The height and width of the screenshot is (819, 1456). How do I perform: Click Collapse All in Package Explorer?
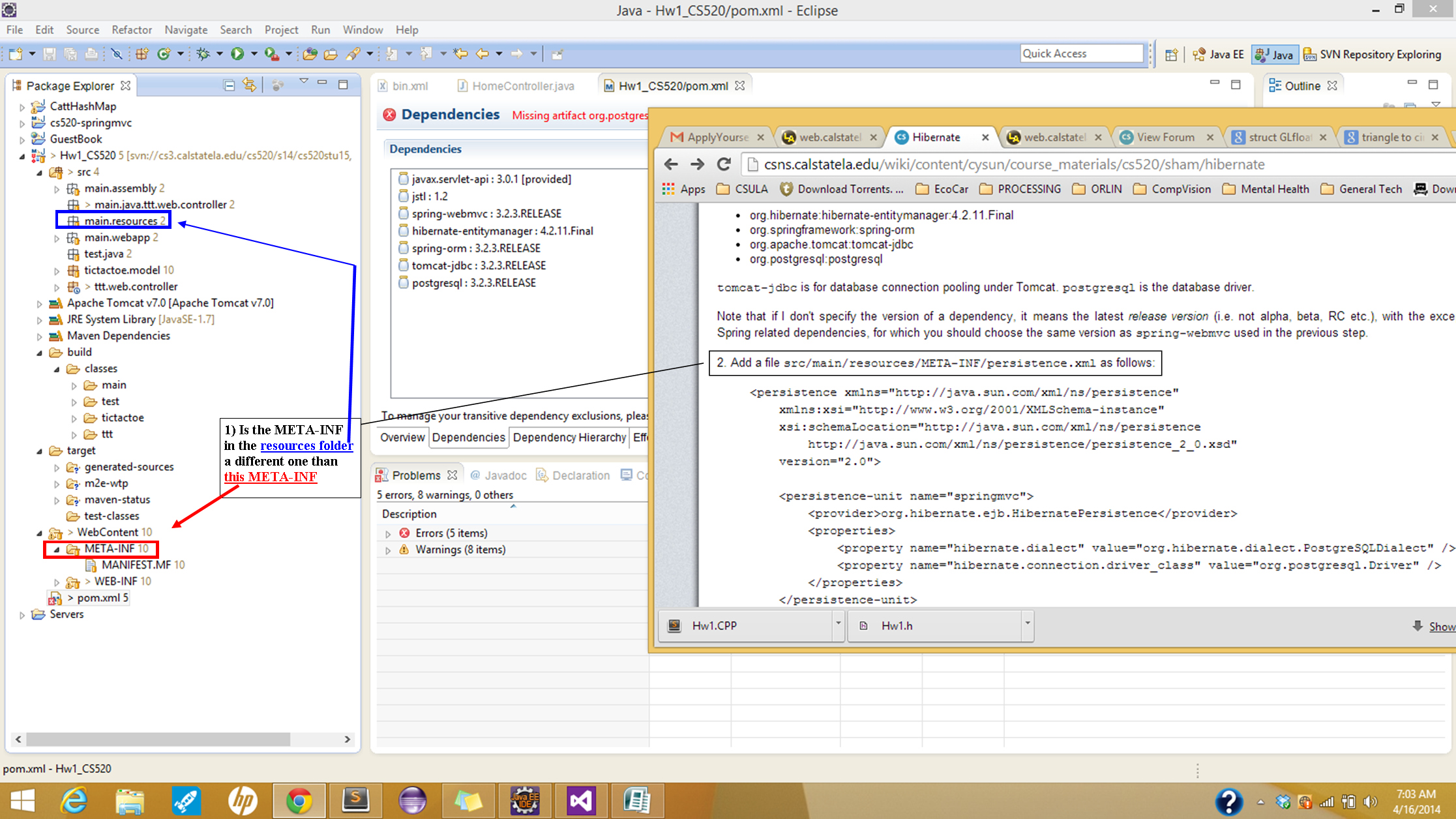(229, 85)
